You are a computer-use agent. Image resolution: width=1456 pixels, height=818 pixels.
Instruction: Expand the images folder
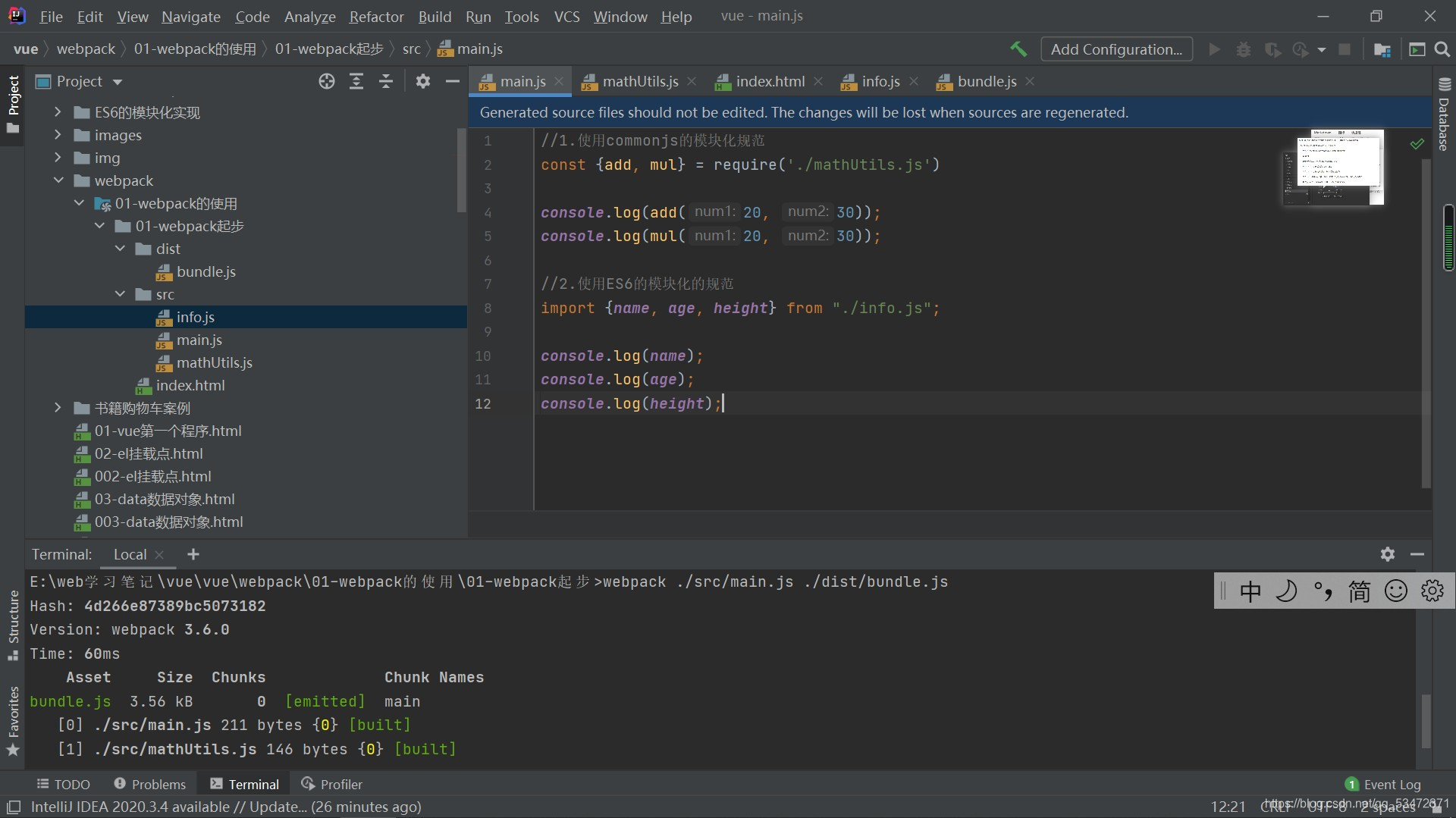[x=58, y=135]
